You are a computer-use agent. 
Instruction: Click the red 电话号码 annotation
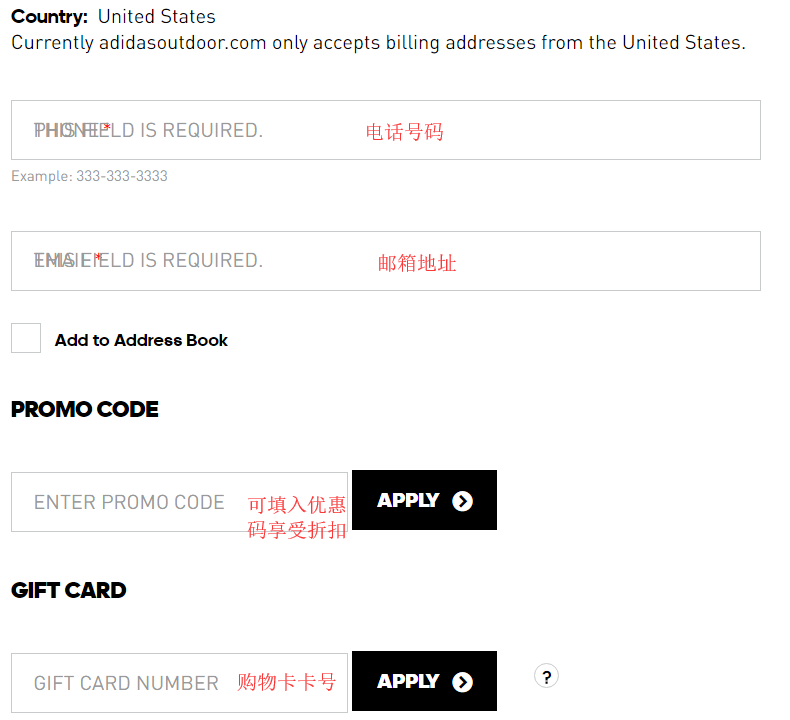pos(404,131)
